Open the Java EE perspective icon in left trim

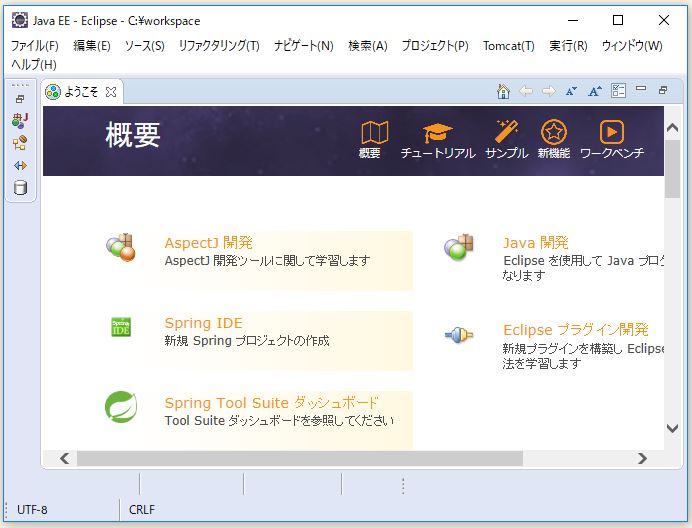pyautogui.click(x=20, y=121)
